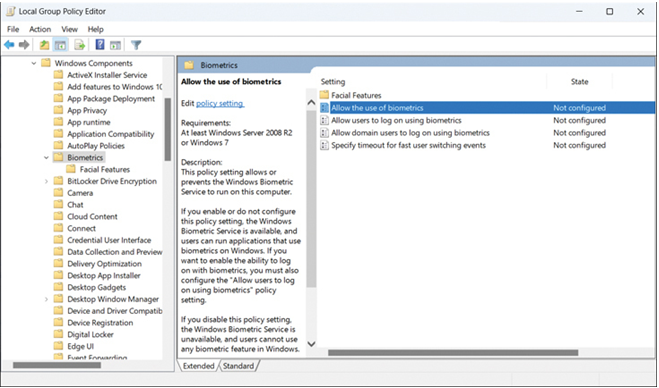This screenshot has height=388, width=659.
Task: Click the folder icon in the Biometrics header
Action: point(189,65)
